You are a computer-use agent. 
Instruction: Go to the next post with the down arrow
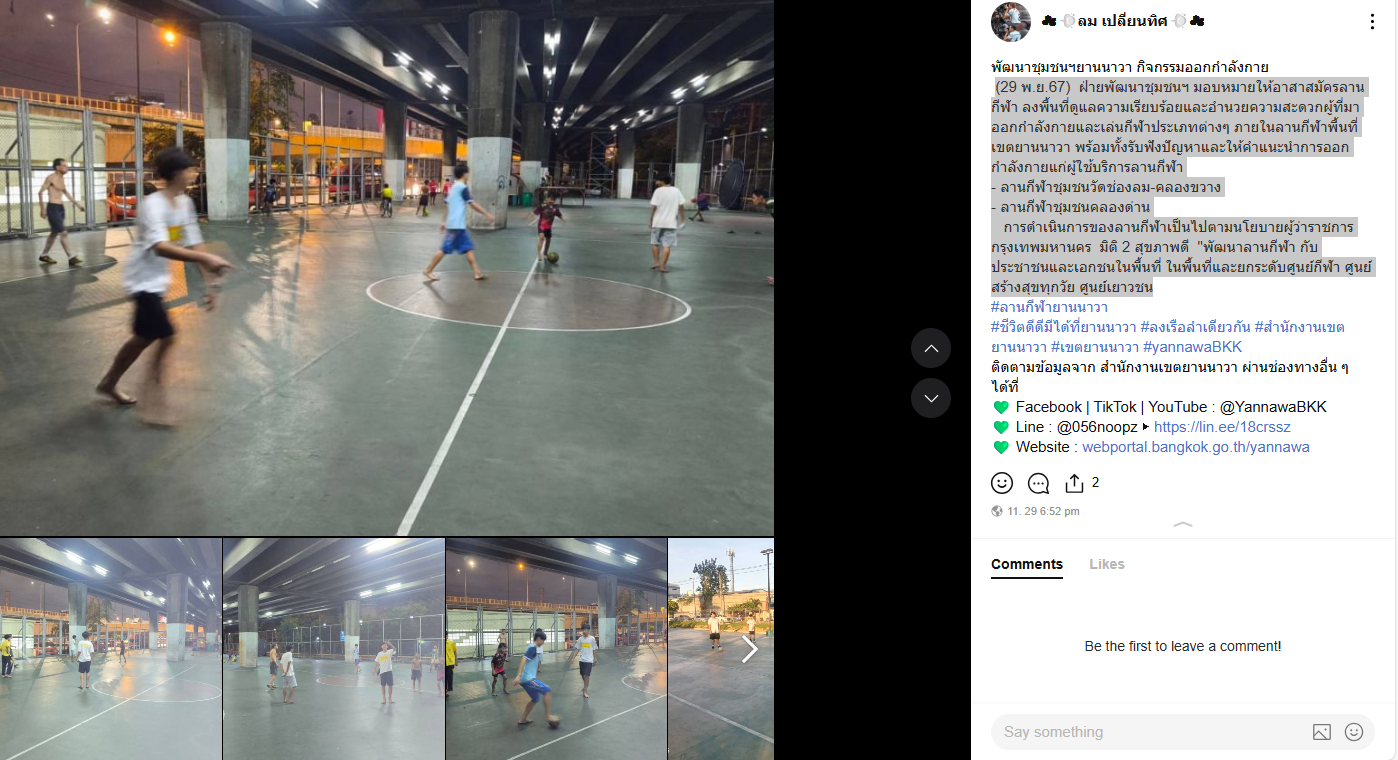[x=931, y=398]
